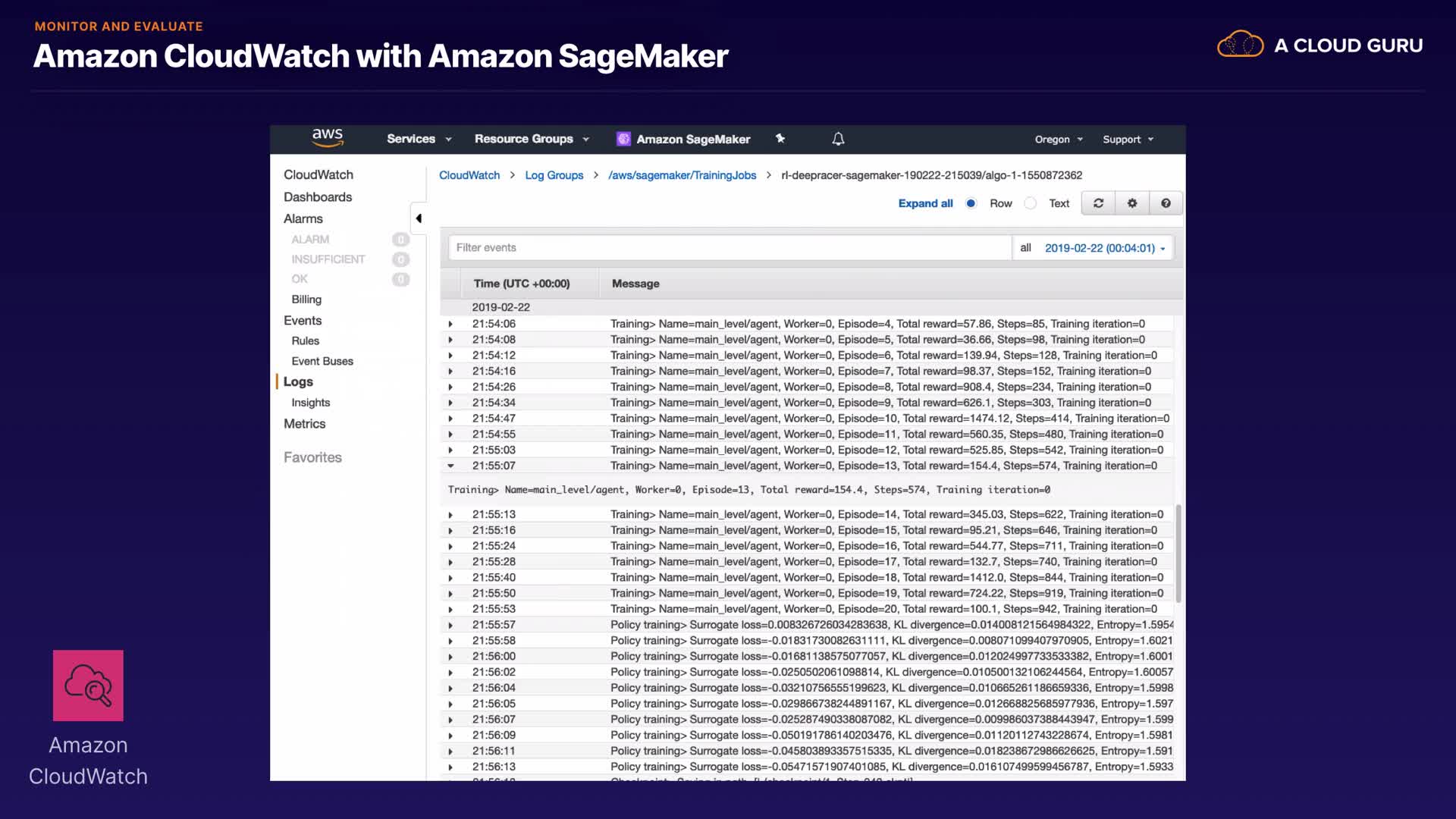
Task: Open Insights in the sidebar
Action: coord(311,403)
